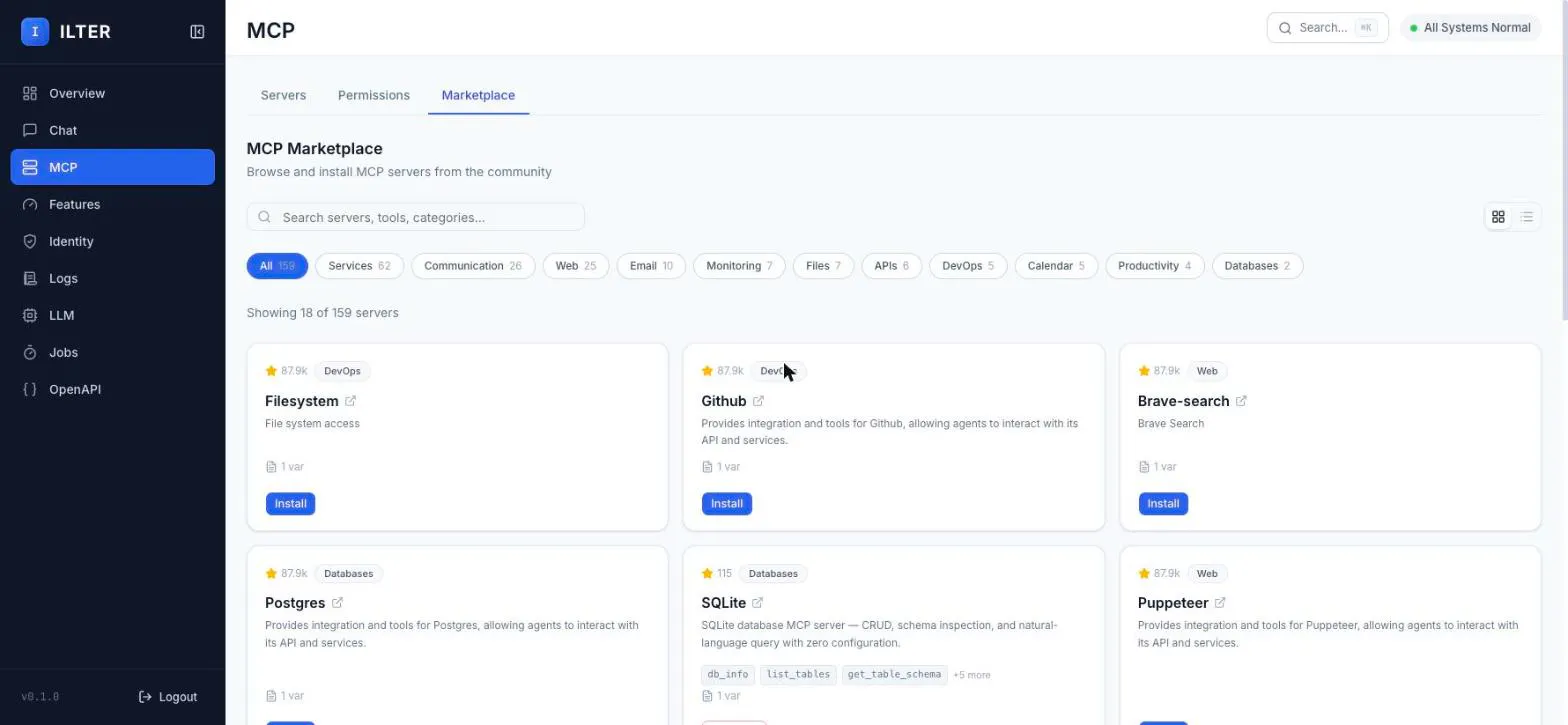Expand the +5 more tools on SQLite
Viewport: 1568px width, 725px height.
pos(972,675)
